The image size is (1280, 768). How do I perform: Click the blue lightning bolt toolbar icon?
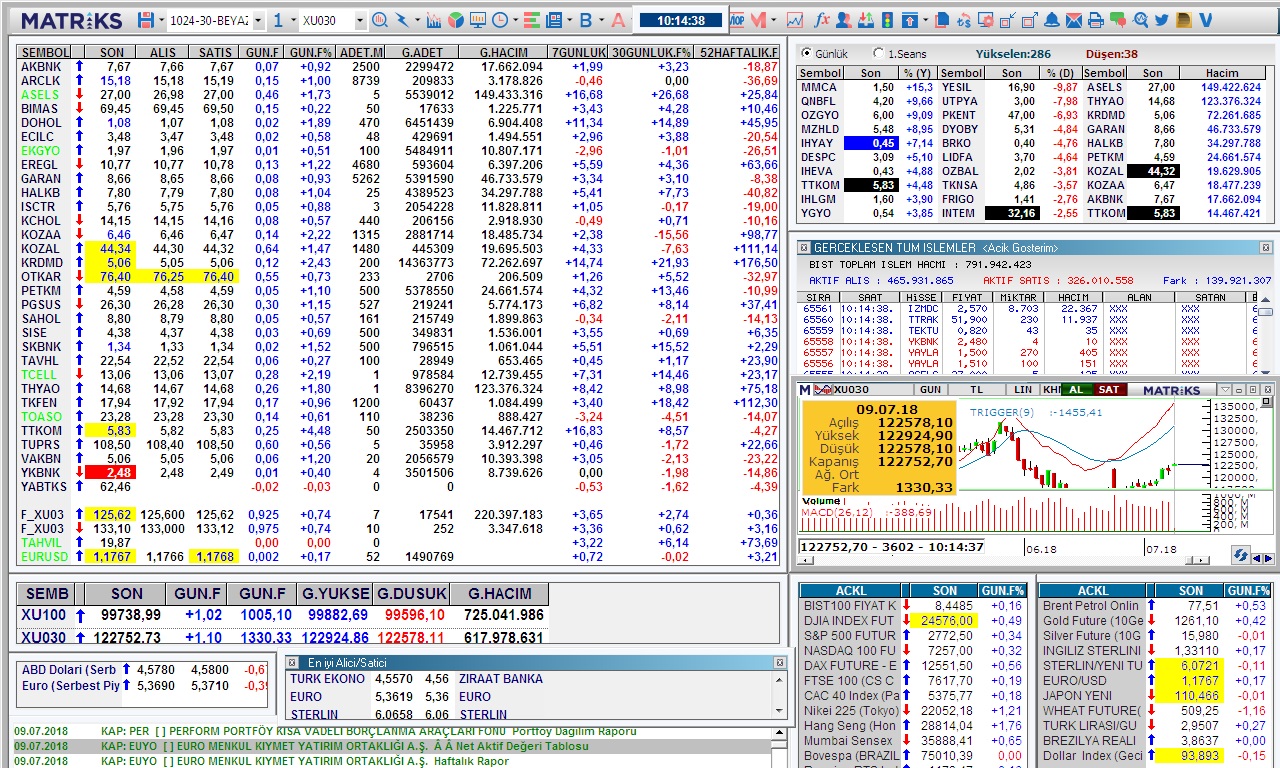click(402, 20)
